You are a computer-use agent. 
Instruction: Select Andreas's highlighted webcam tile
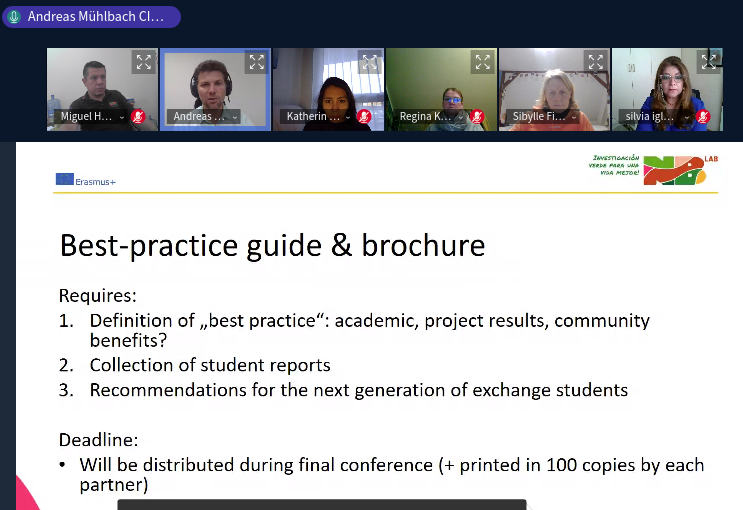click(x=215, y=90)
